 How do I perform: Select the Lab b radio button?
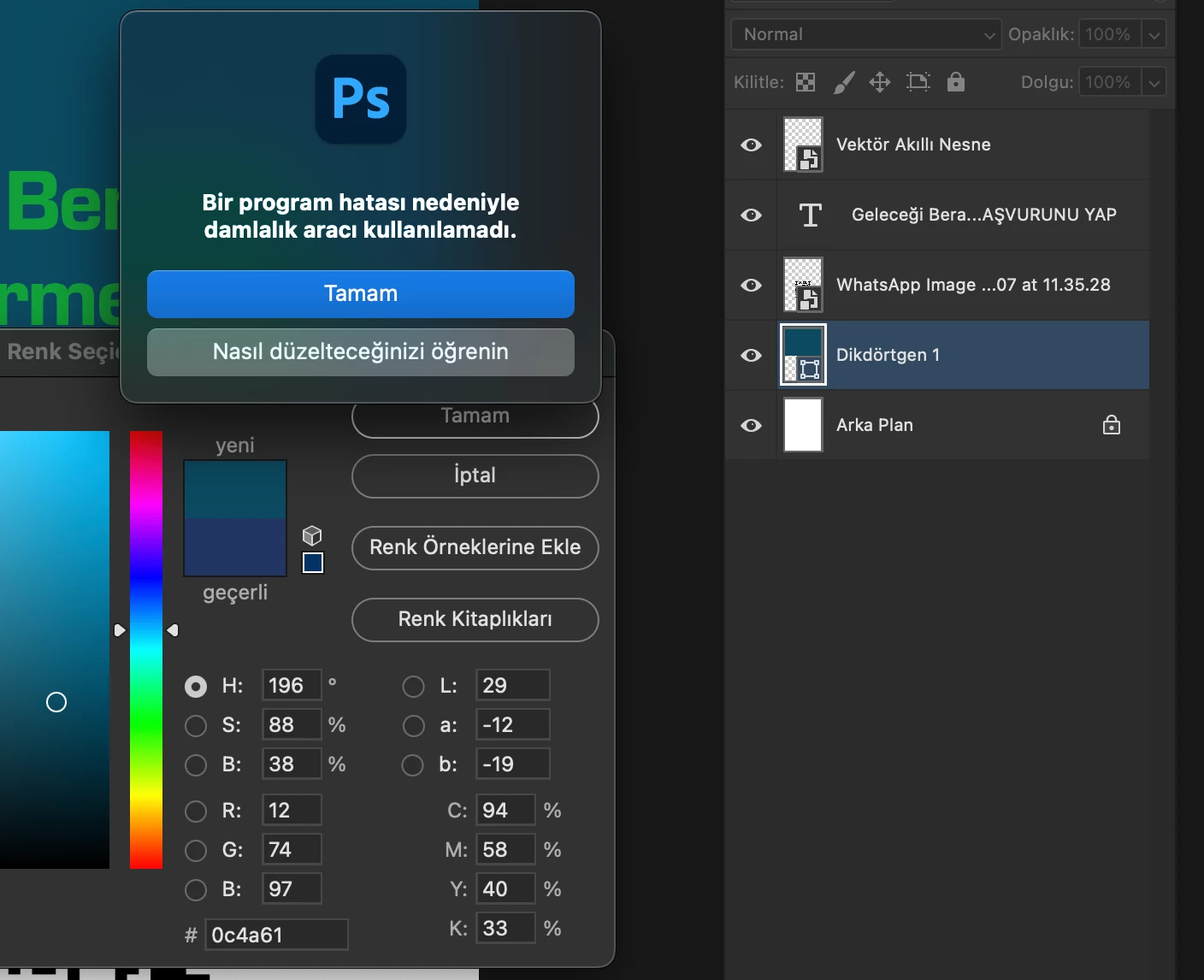413,765
